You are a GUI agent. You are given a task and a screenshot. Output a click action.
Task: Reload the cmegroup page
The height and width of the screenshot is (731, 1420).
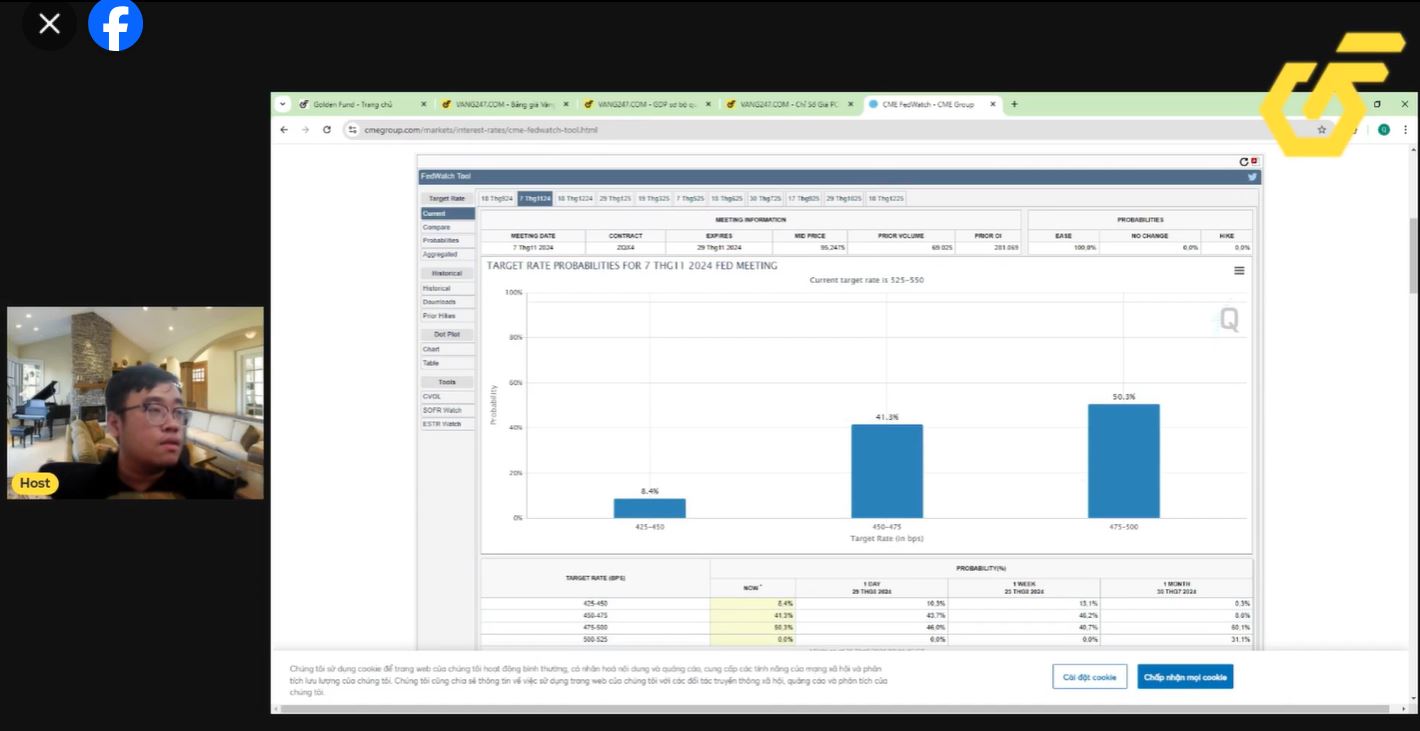(x=327, y=130)
